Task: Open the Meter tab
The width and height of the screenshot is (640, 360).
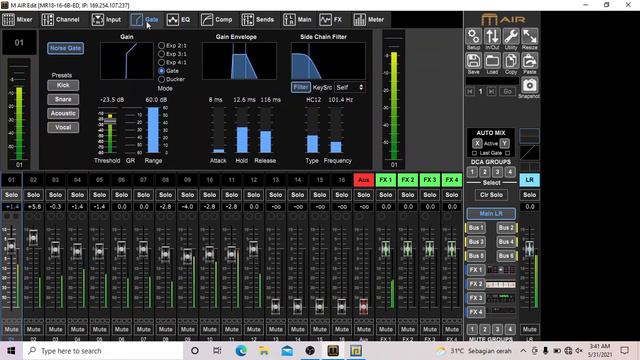Action: [369, 20]
